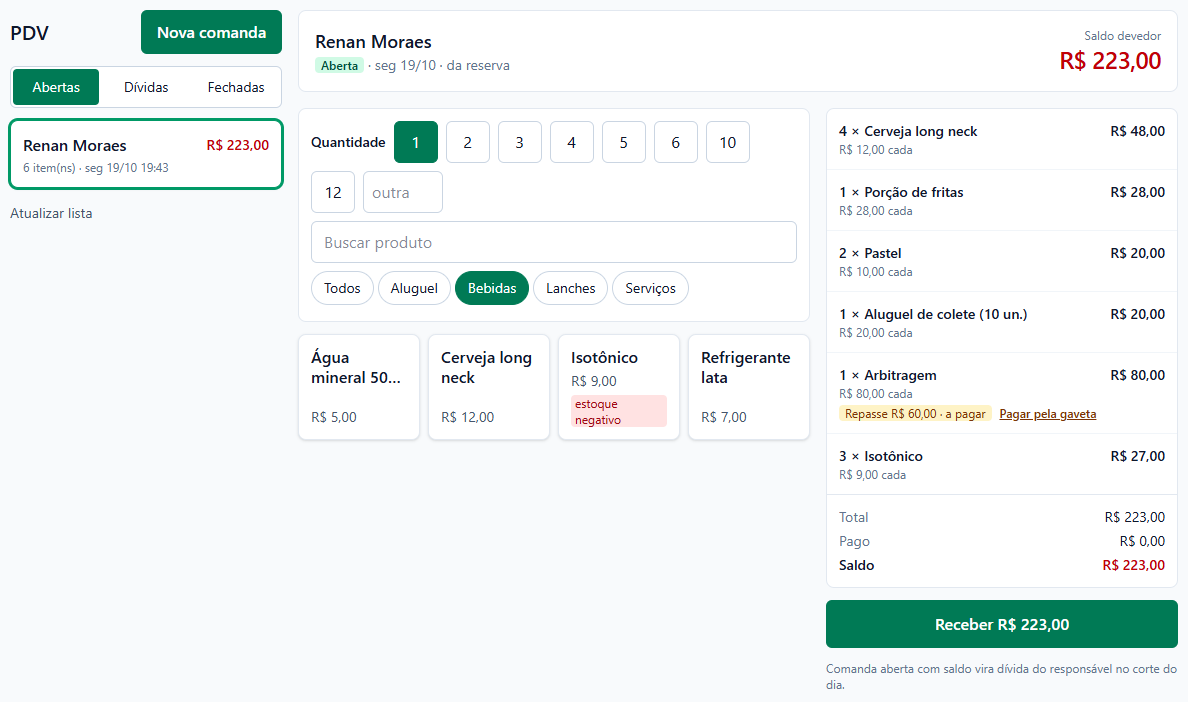This screenshot has height=702, width=1188.
Task: Filter products by Lanches category
Action: point(571,289)
